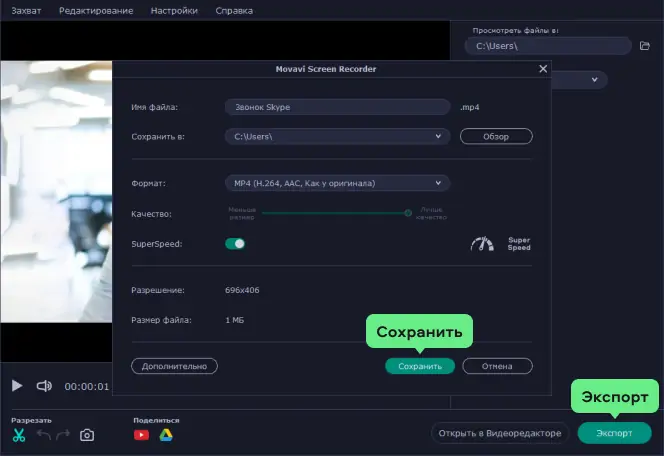Click the SuperSpeed speedometer icon
Viewport: 664px width, 456px height.
click(x=482, y=244)
